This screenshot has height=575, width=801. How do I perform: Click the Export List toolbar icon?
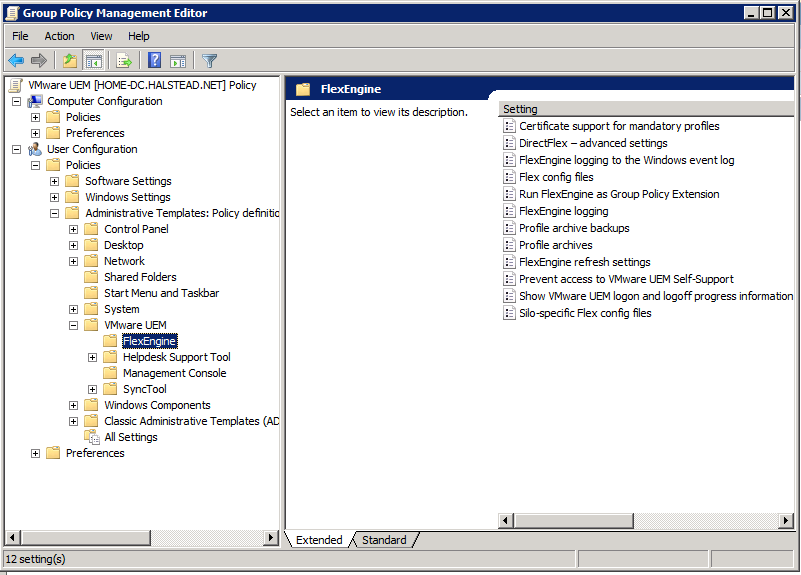point(124,61)
